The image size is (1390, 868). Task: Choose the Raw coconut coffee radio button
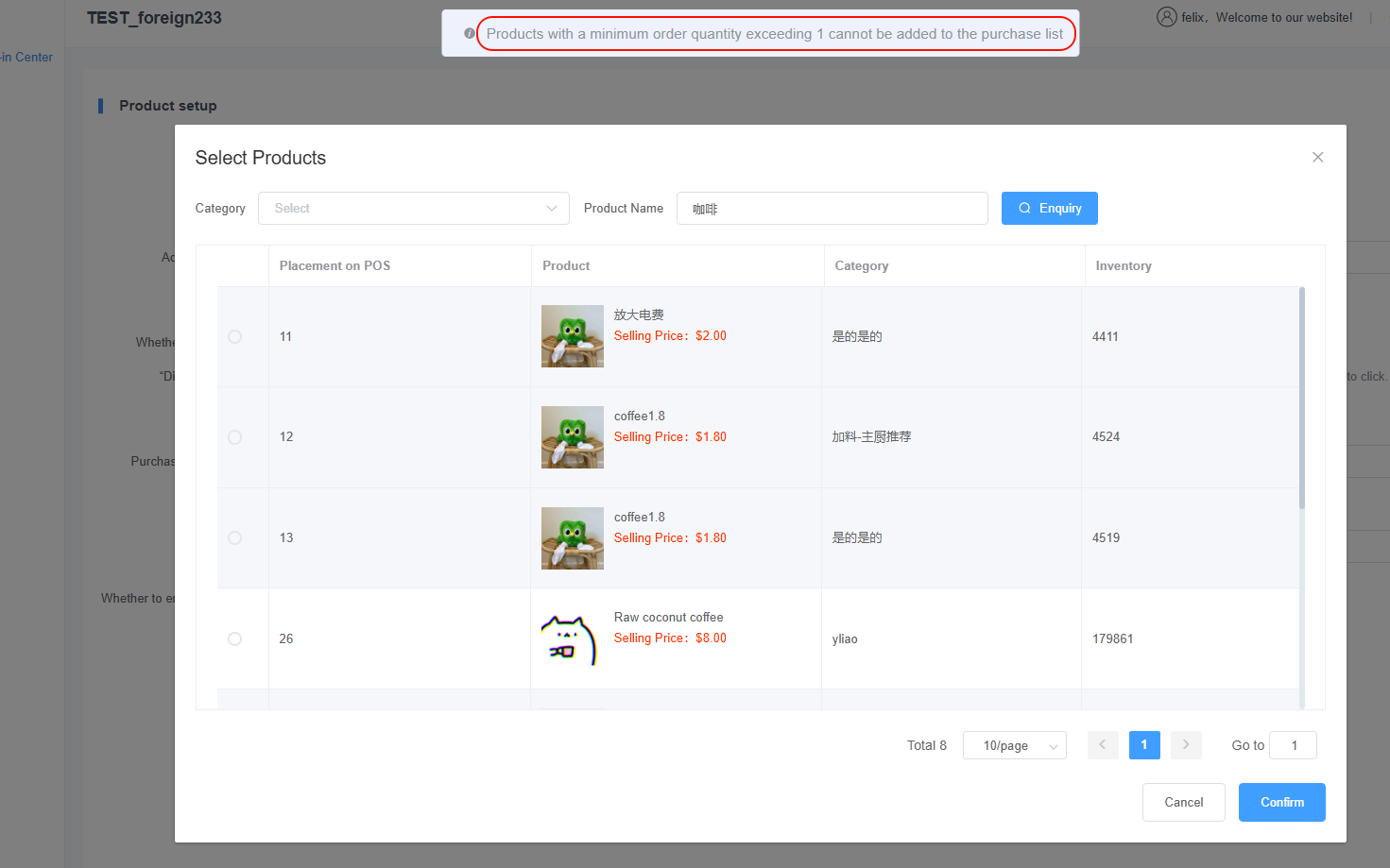tap(235, 639)
